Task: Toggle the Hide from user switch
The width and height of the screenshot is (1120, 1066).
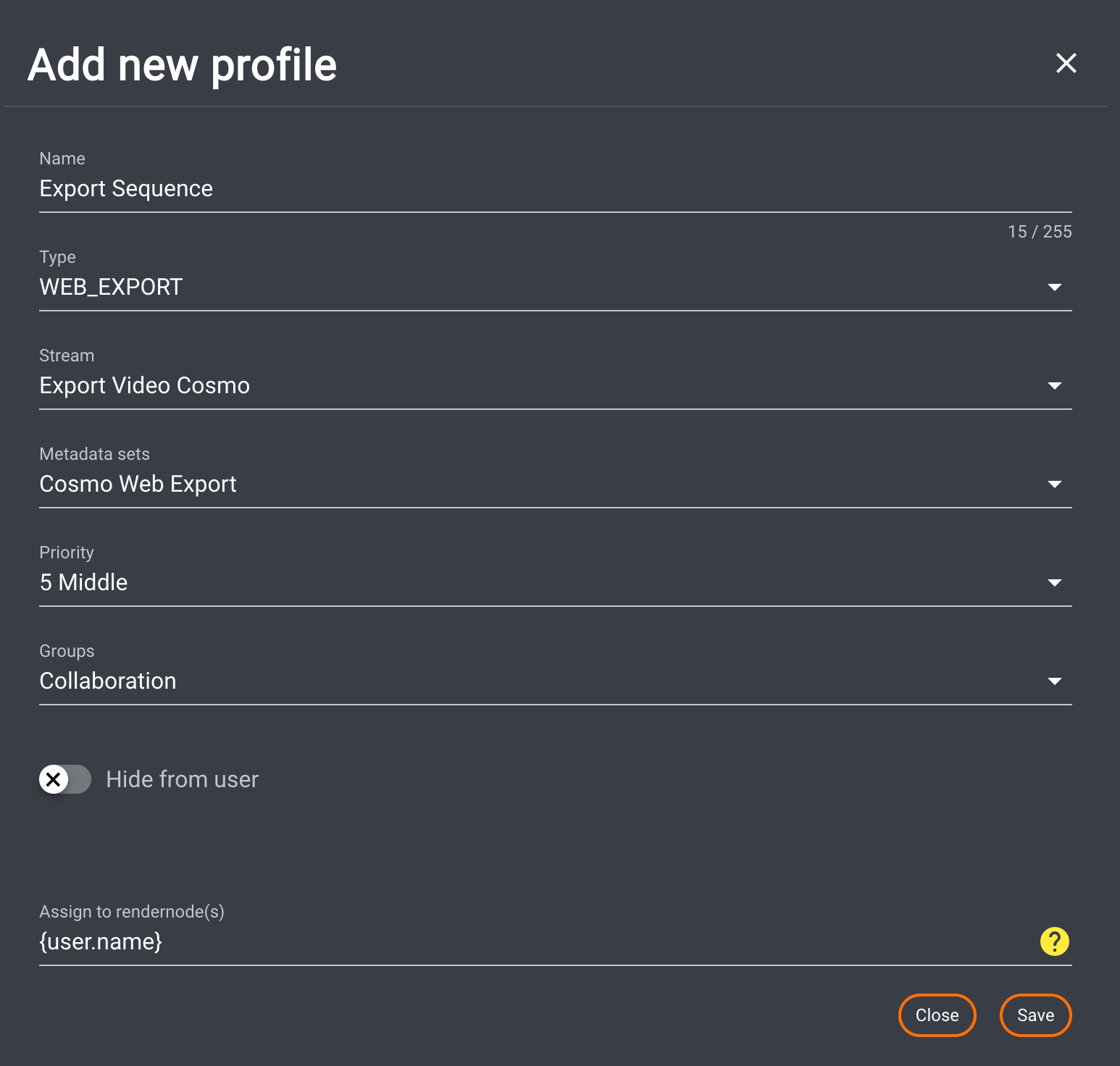Action: (x=64, y=779)
